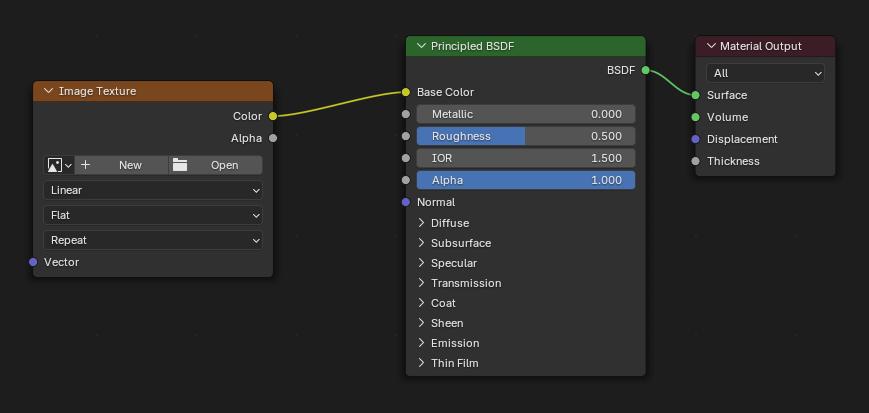869x413 pixels.
Task: Click the IOR value field
Action: pos(525,158)
